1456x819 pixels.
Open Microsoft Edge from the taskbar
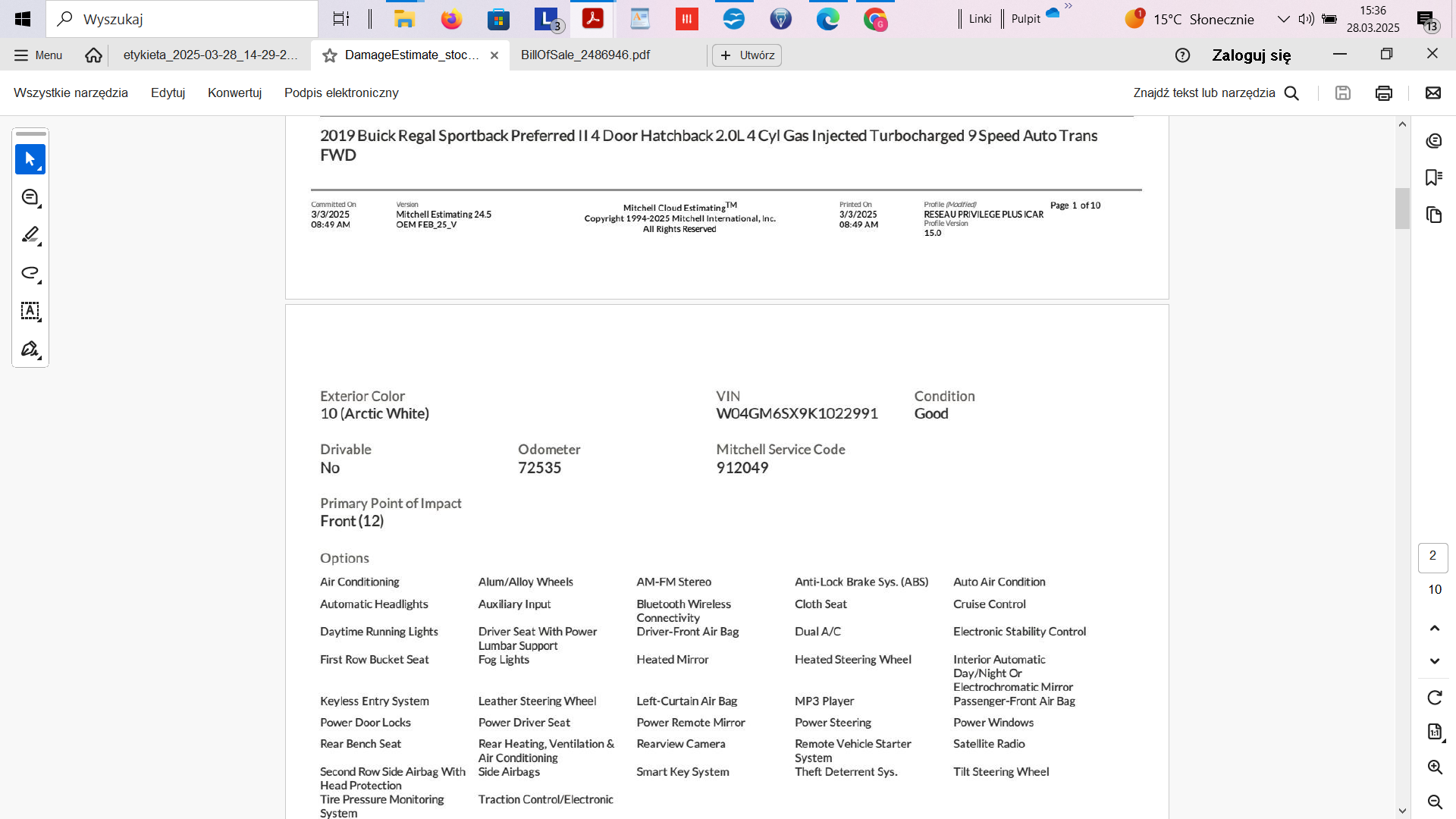pyautogui.click(x=827, y=19)
